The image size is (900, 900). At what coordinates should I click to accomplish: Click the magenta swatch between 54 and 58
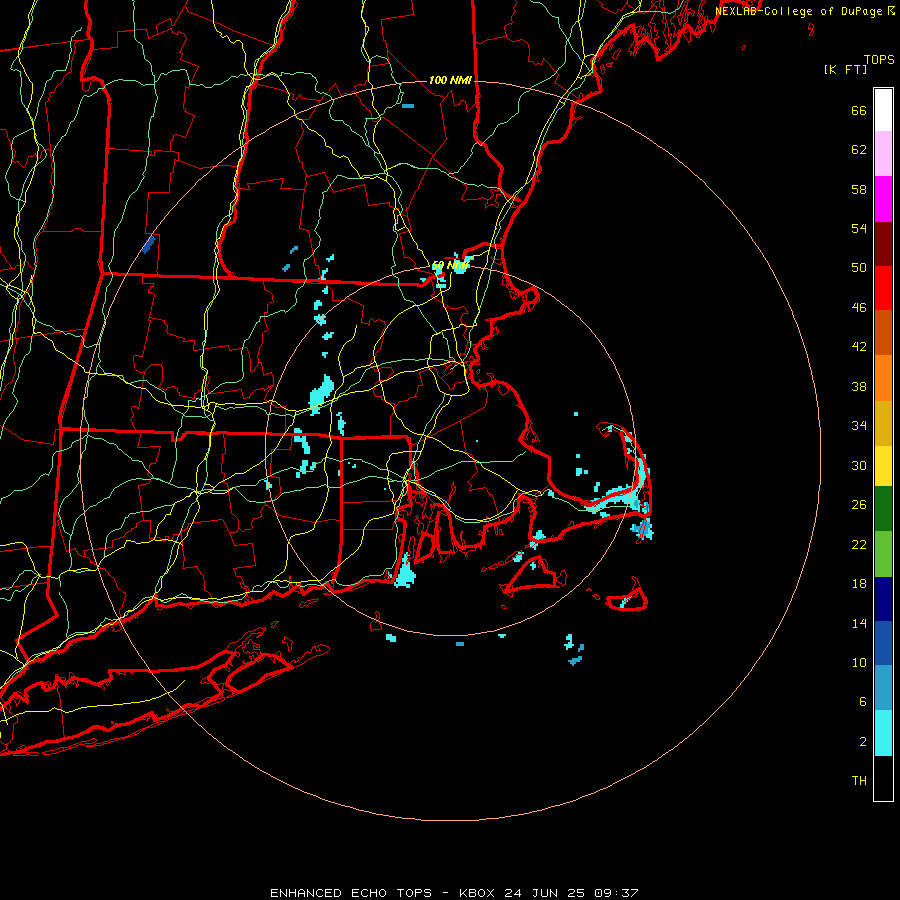[883, 199]
